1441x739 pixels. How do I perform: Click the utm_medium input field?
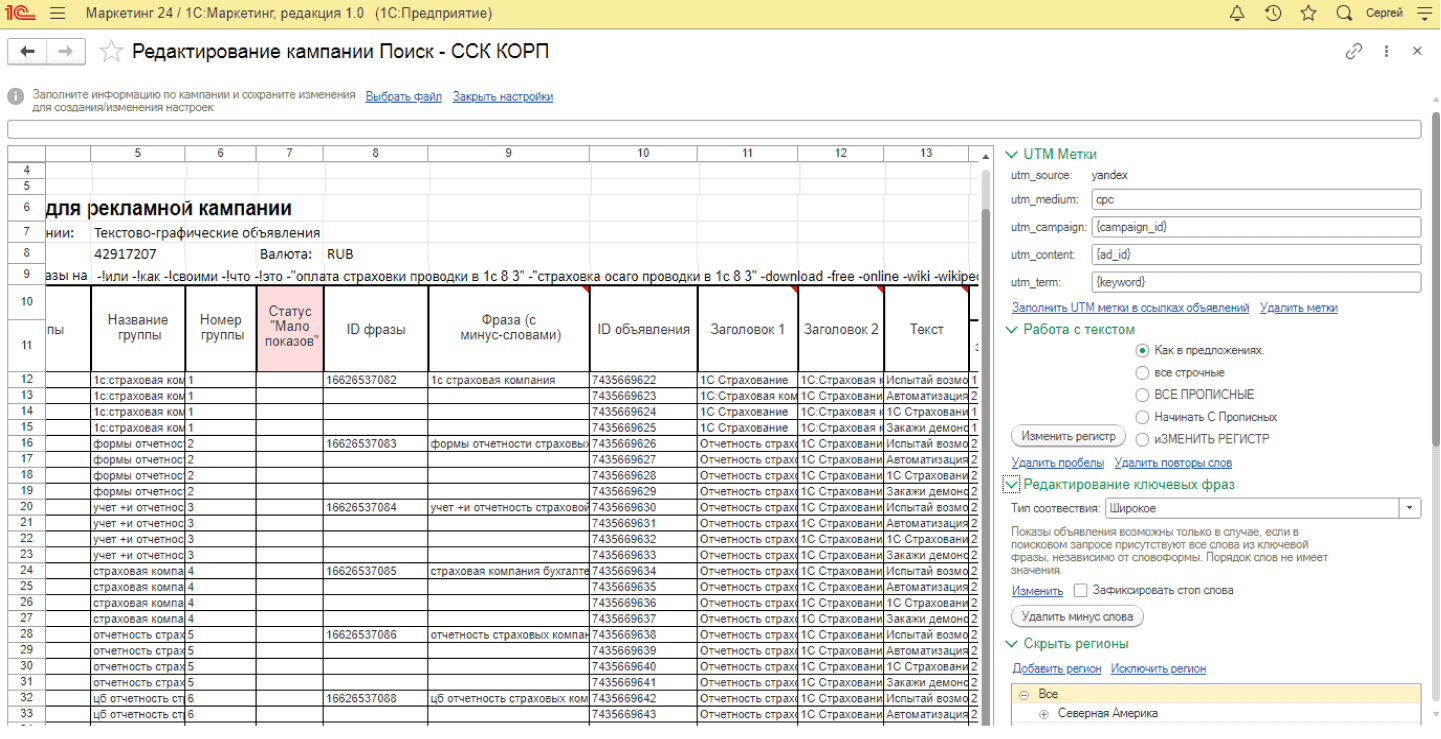1255,200
